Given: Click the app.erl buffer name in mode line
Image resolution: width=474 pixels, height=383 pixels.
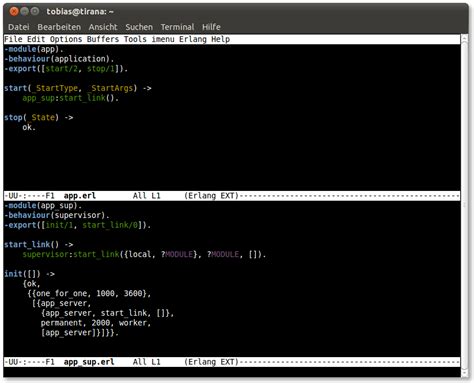Looking at the screenshot, I should (80, 196).
